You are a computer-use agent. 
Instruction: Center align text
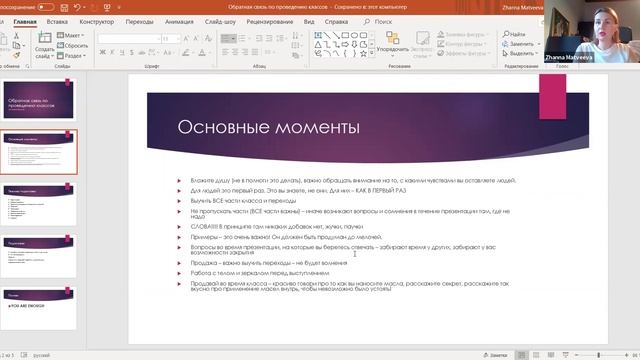pyautogui.click(x=235, y=52)
